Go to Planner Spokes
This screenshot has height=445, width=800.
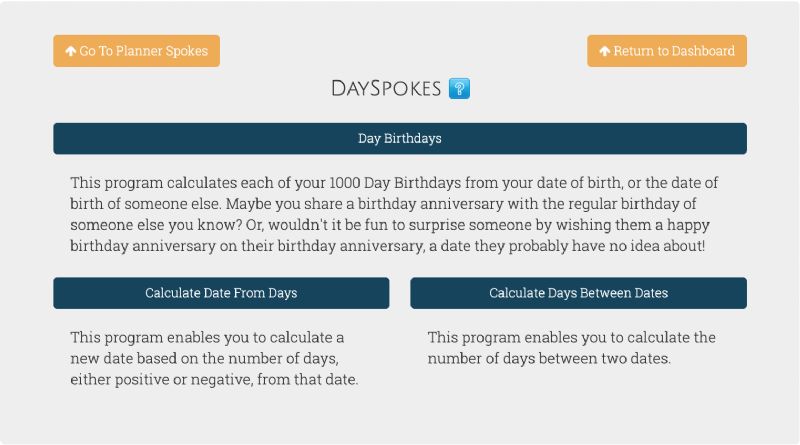(136, 51)
